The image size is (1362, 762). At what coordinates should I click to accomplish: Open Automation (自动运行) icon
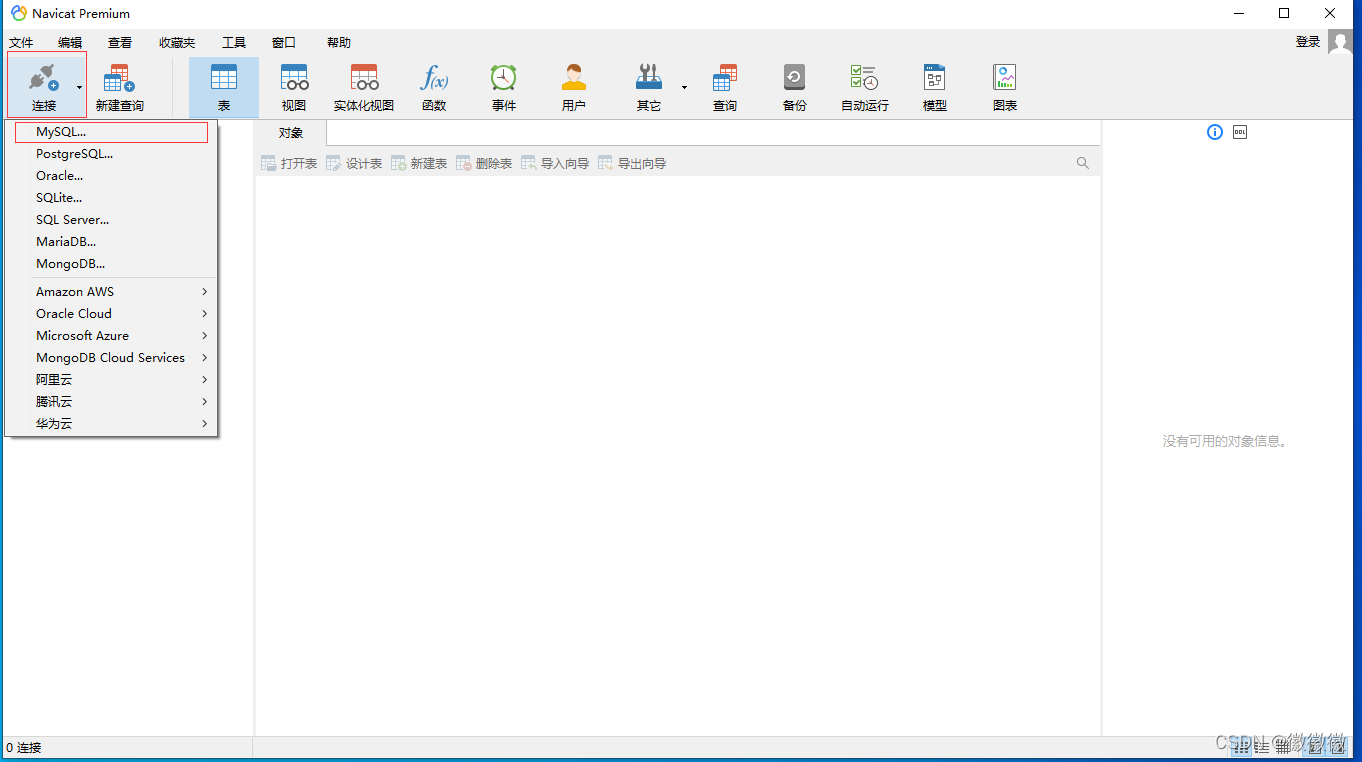click(864, 77)
